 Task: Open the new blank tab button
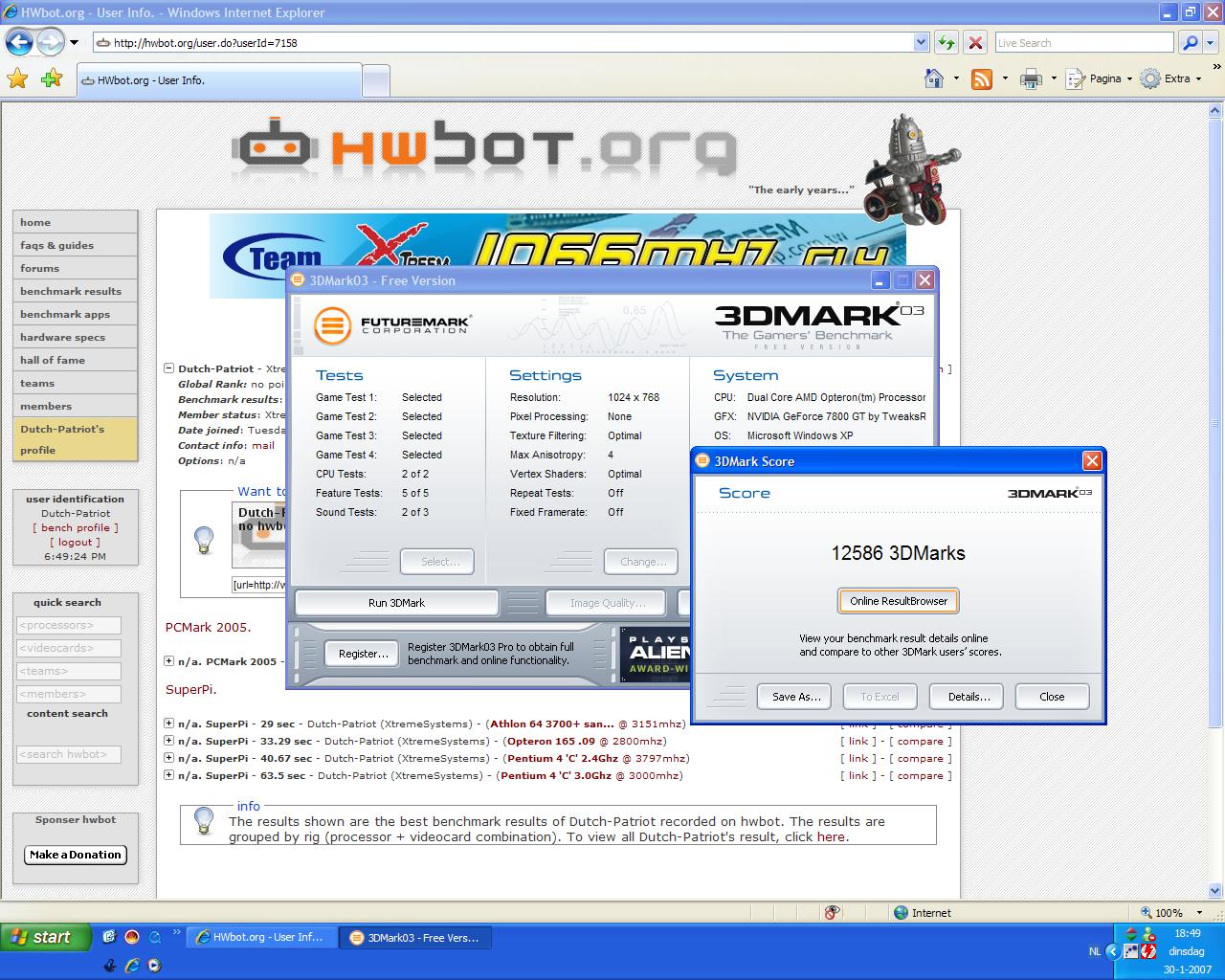pos(376,80)
